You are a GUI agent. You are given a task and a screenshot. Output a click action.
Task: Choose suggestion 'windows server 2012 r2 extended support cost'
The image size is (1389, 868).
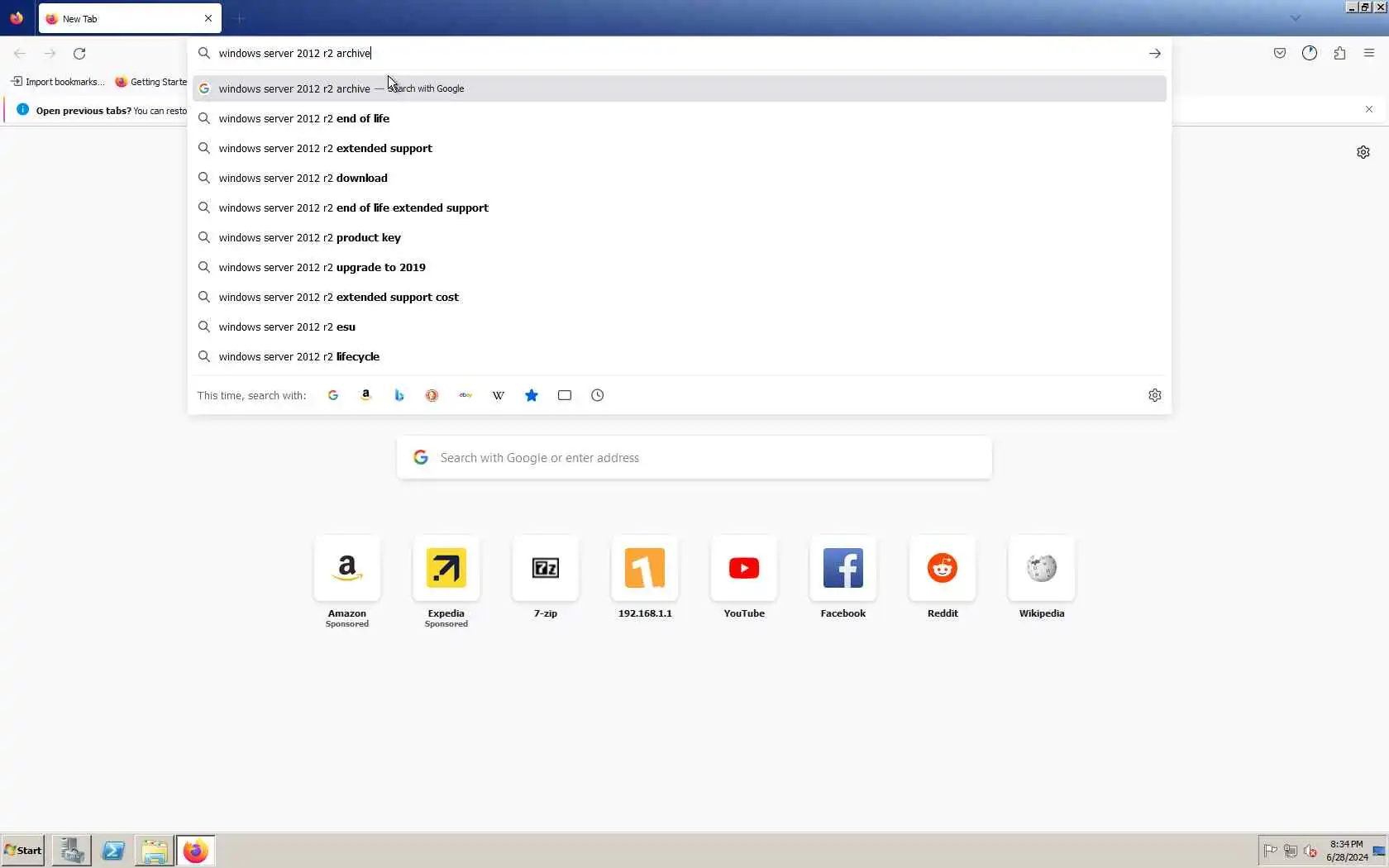(680, 297)
